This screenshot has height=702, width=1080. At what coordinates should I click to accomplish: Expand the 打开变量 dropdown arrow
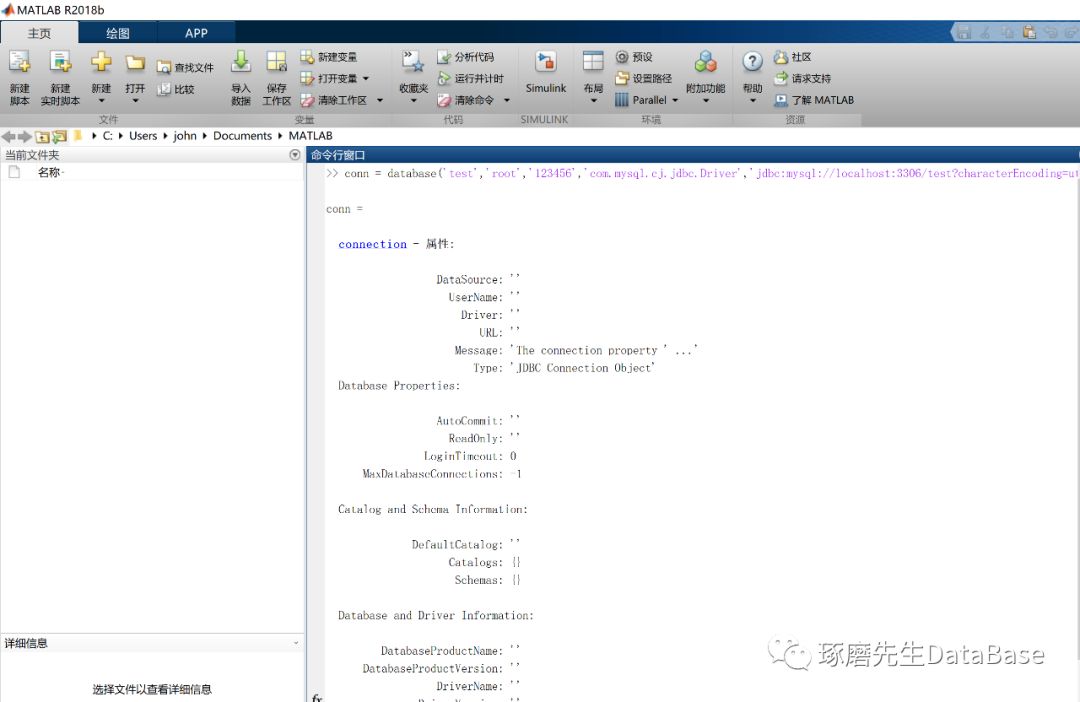click(x=366, y=79)
